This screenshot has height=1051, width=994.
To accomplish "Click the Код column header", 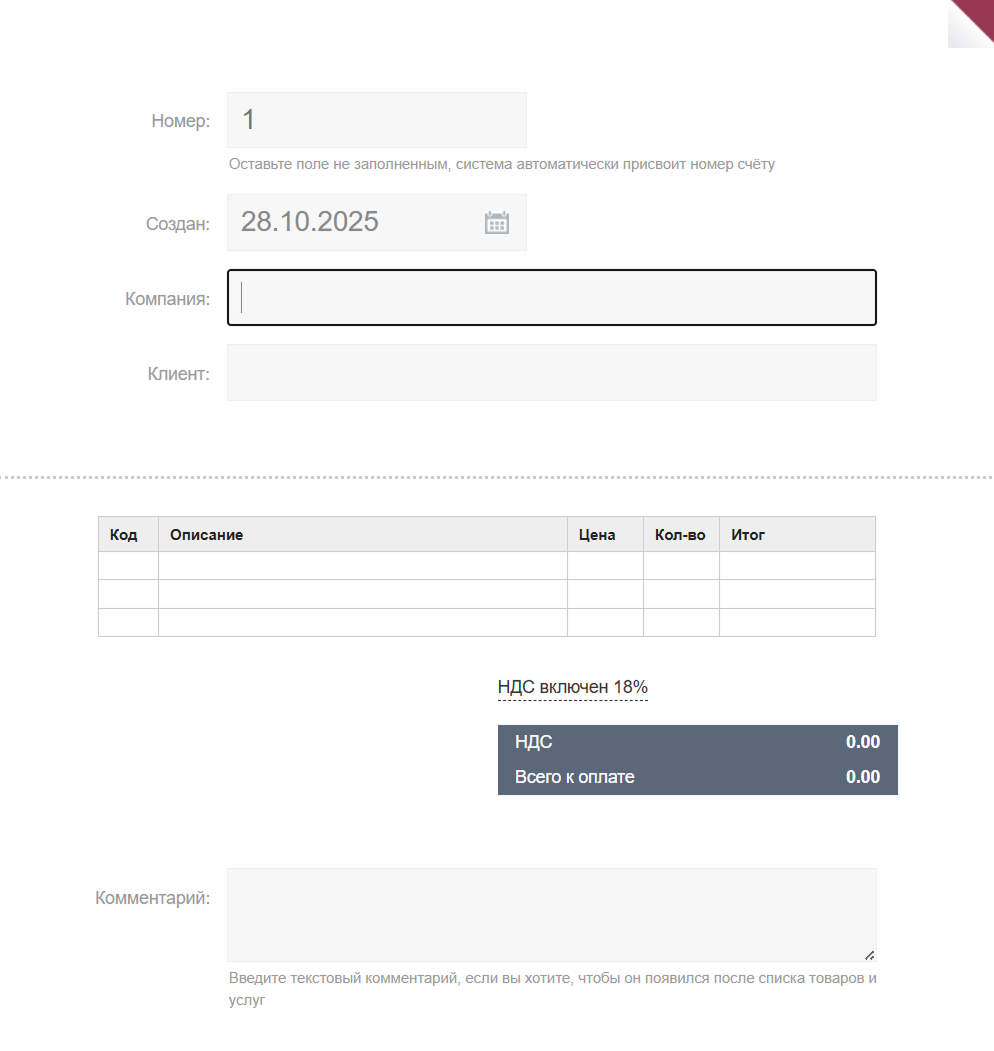I will tap(124, 535).
